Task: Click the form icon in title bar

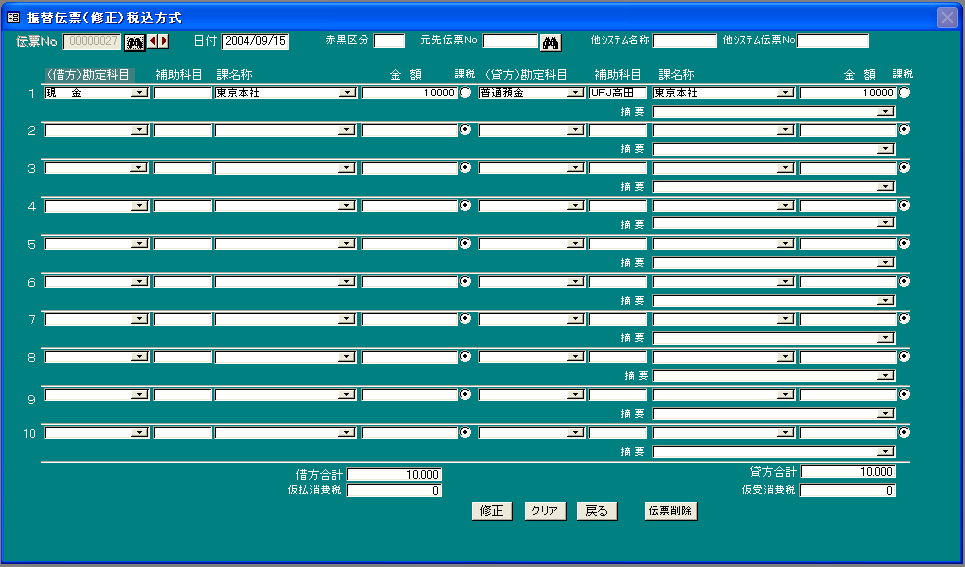Action: tap(14, 18)
